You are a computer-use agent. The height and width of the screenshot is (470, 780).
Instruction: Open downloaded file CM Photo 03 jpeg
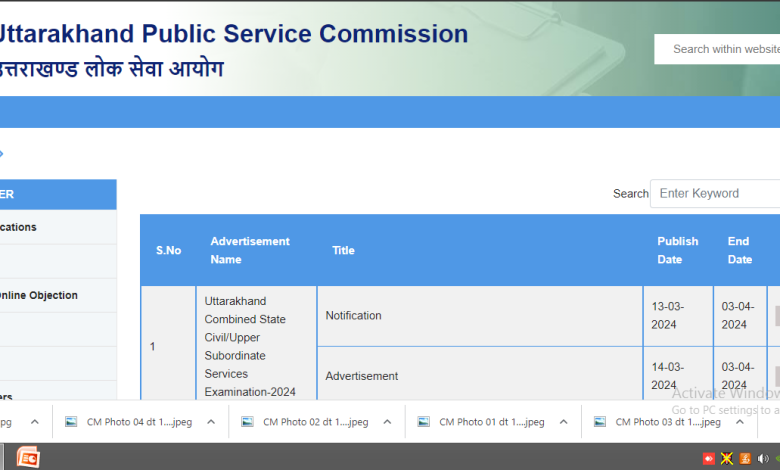click(x=668, y=422)
